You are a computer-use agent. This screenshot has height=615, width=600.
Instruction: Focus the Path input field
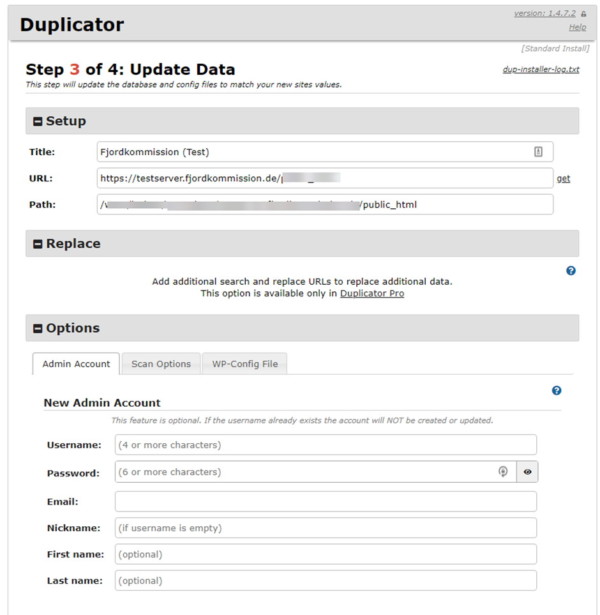pyautogui.click(x=325, y=204)
